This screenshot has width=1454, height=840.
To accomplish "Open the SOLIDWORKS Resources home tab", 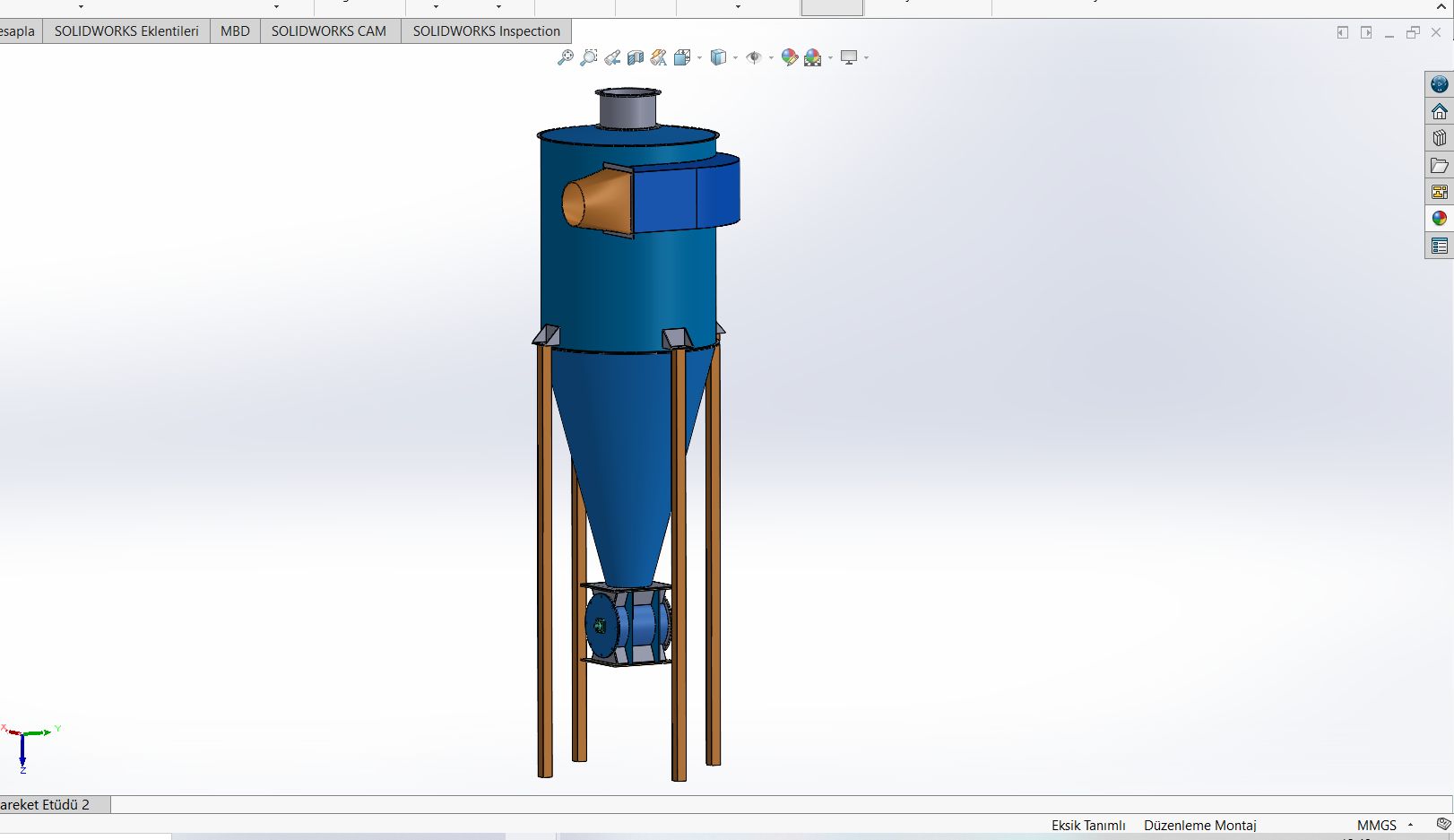I will point(1440,111).
